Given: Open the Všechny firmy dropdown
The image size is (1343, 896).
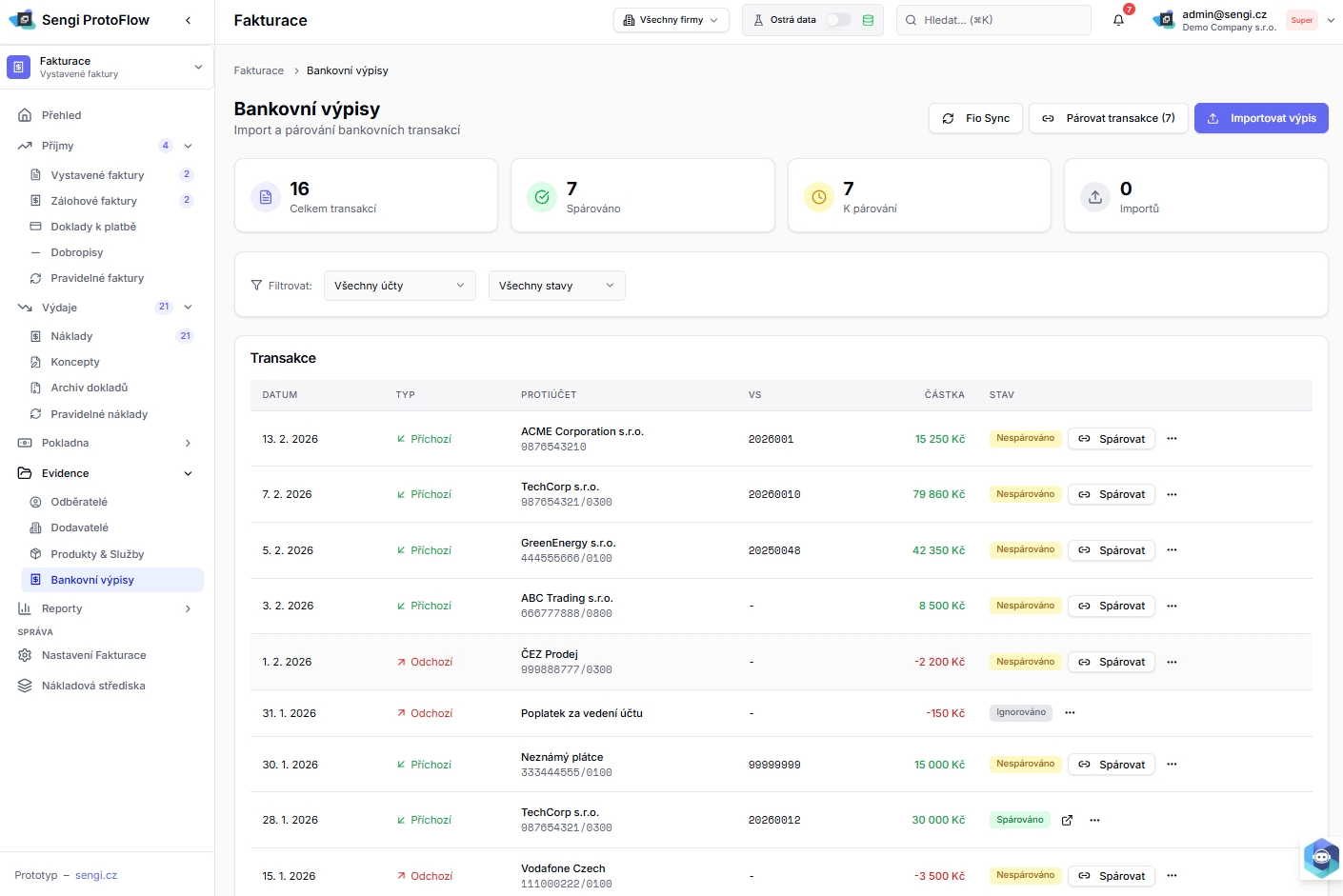Looking at the screenshot, I should (x=671, y=20).
